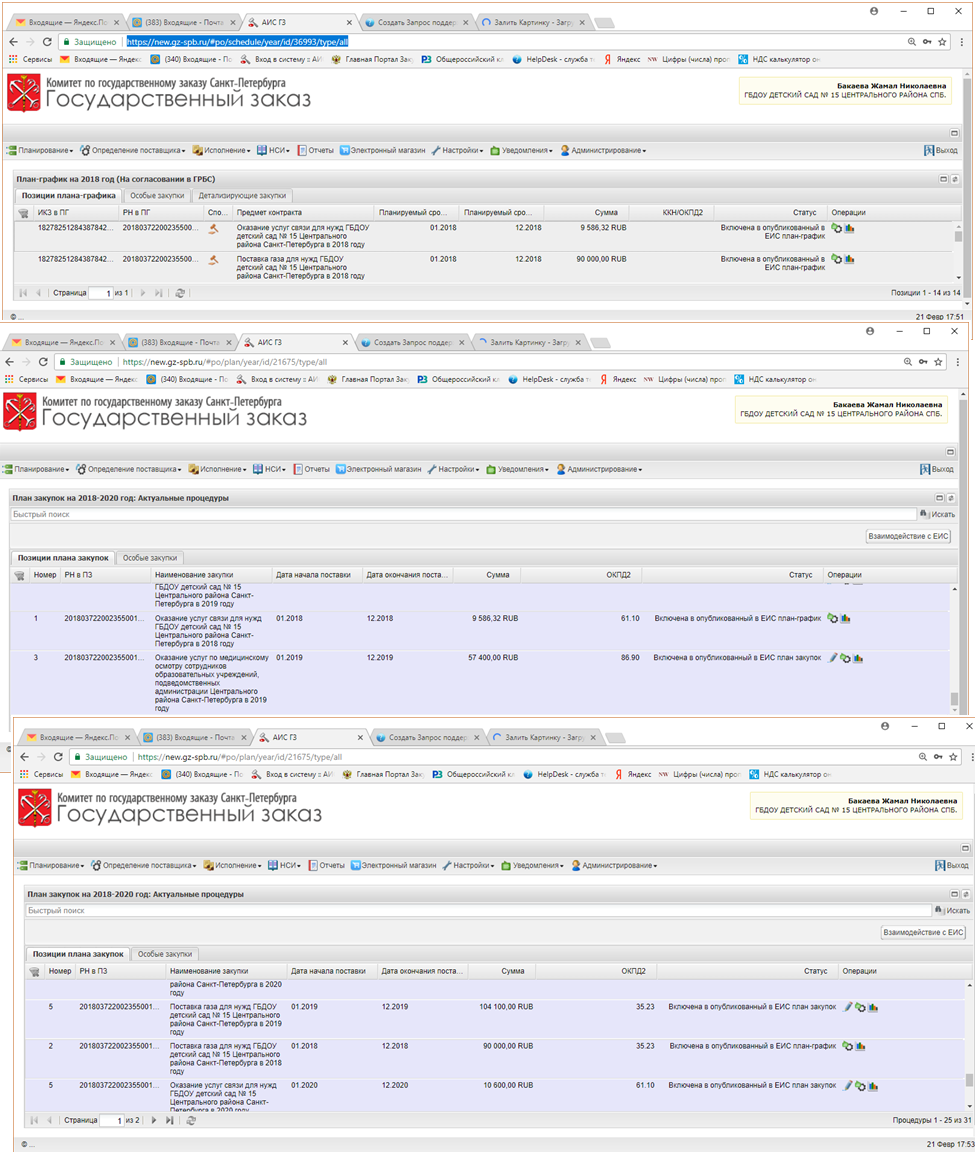This screenshot has width=975, height=1152.
Task: Refresh bottom window's table via pagination refresh icon
Action: (191, 1120)
